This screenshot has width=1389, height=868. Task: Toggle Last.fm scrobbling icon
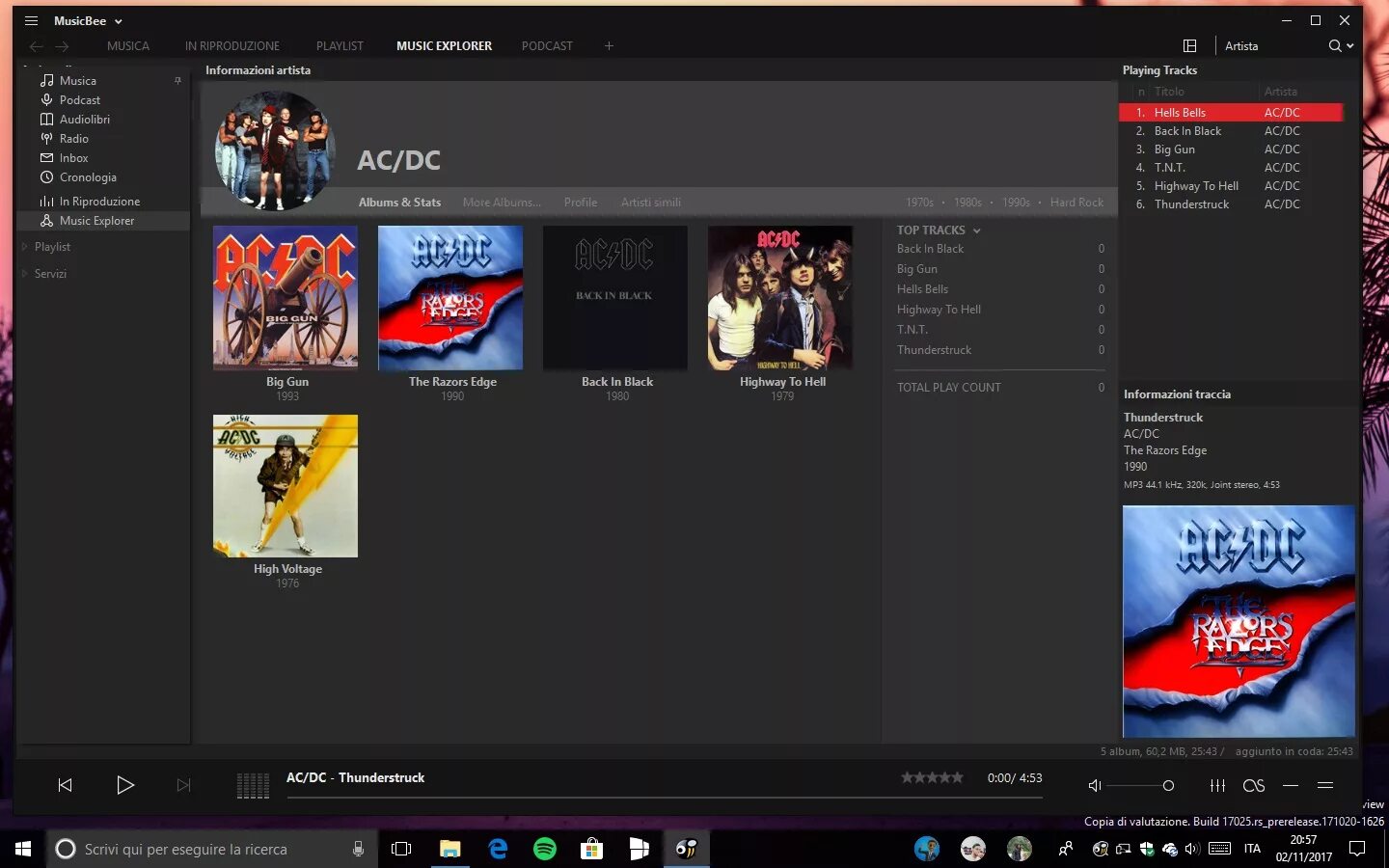coord(1254,785)
